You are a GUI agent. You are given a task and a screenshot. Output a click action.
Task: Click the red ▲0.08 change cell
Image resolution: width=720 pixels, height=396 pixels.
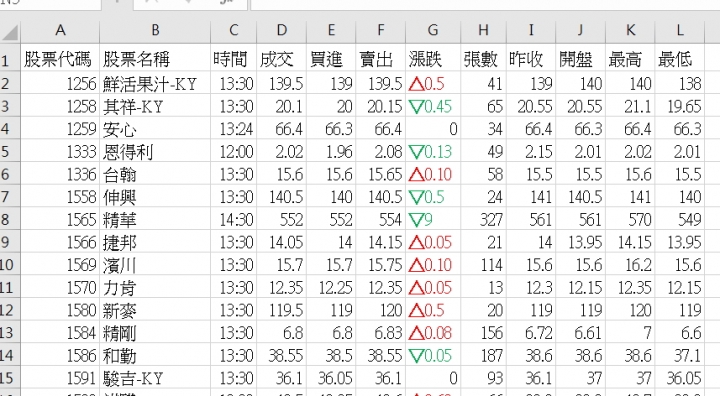(x=433, y=333)
